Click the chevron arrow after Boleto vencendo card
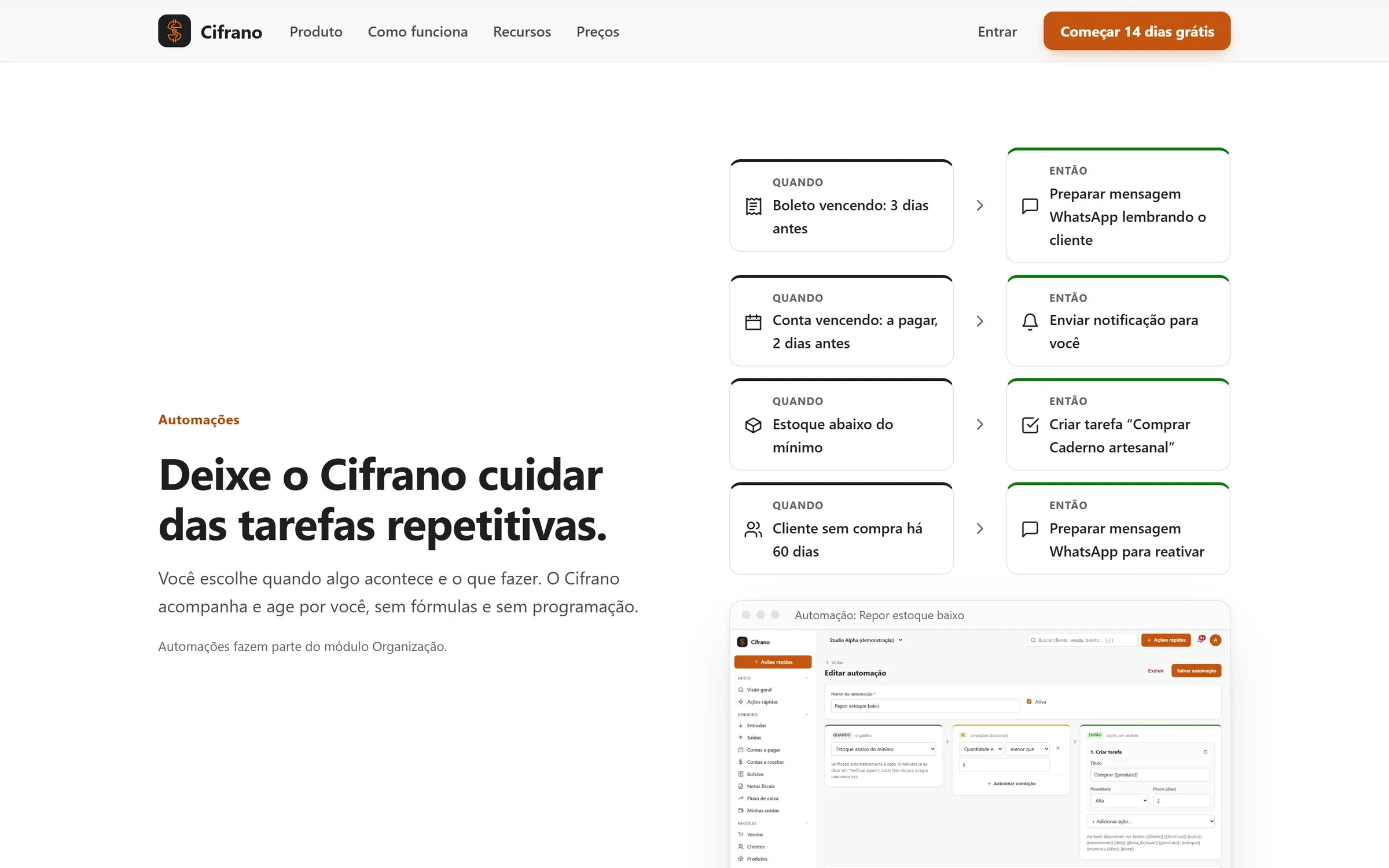Viewport: 1389px width, 868px height. pos(980,206)
